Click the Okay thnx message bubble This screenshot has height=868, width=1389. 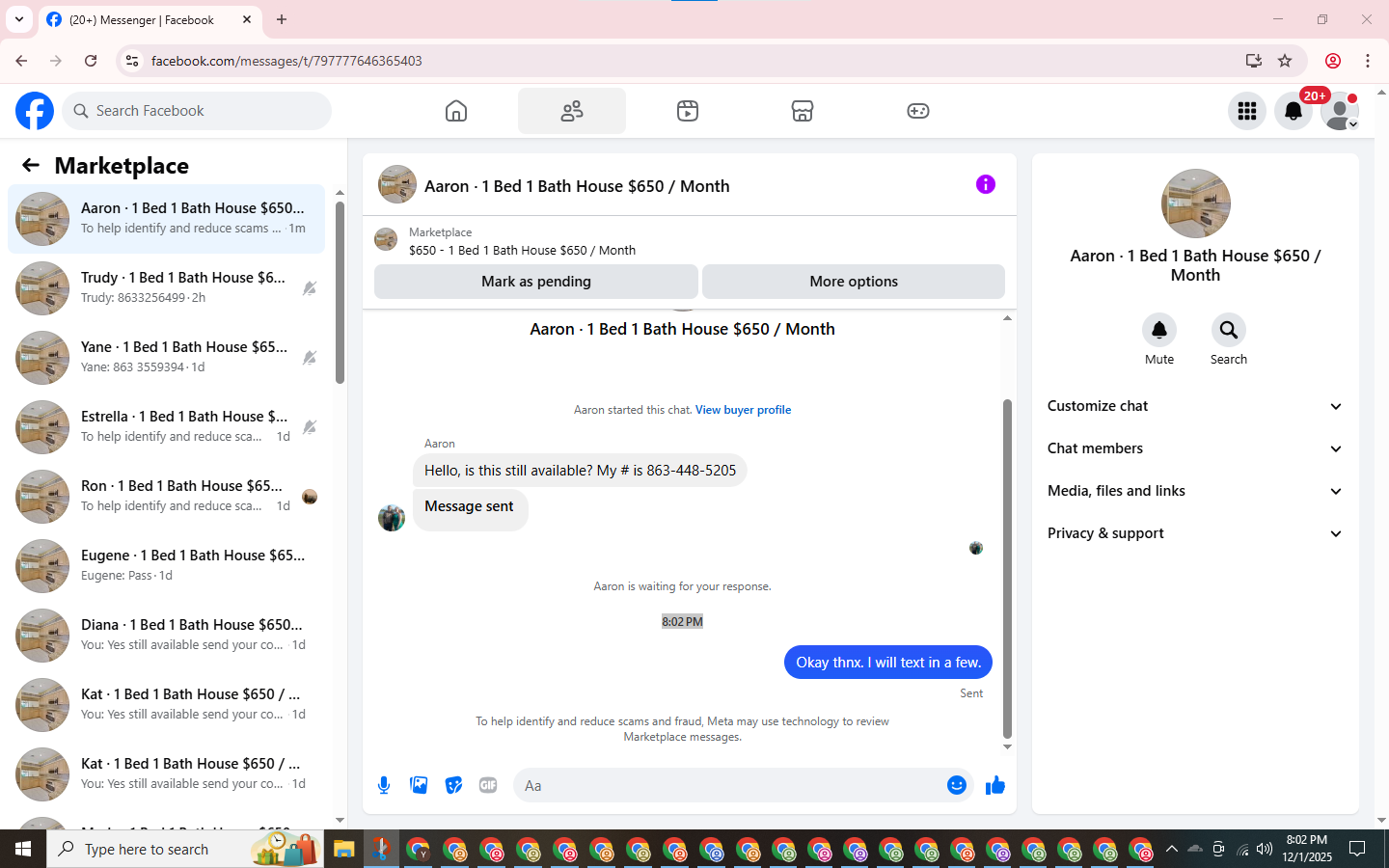pos(888,663)
